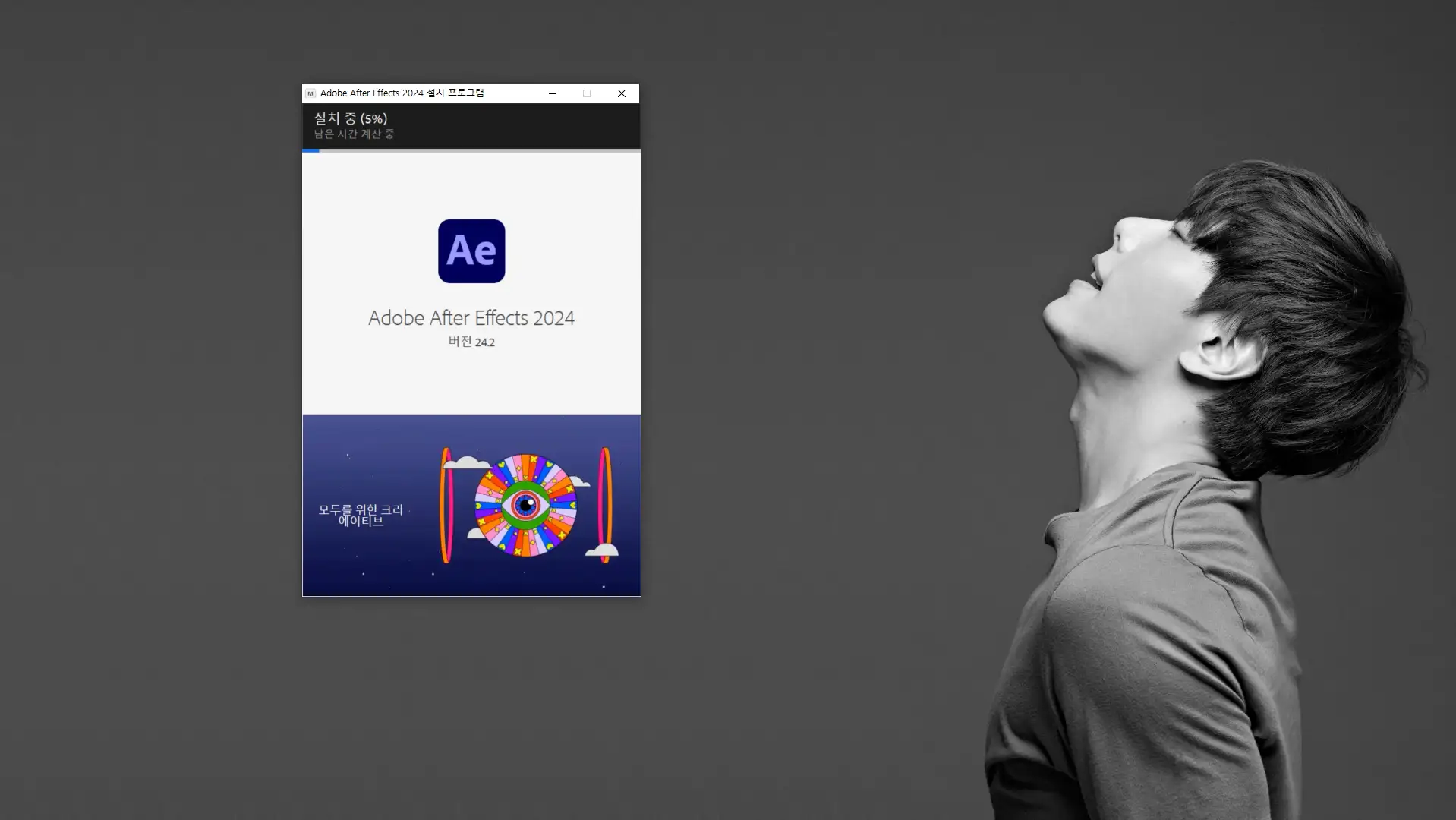Close the After Effects 2024 installer
The image size is (1456, 820).
[622, 93]
